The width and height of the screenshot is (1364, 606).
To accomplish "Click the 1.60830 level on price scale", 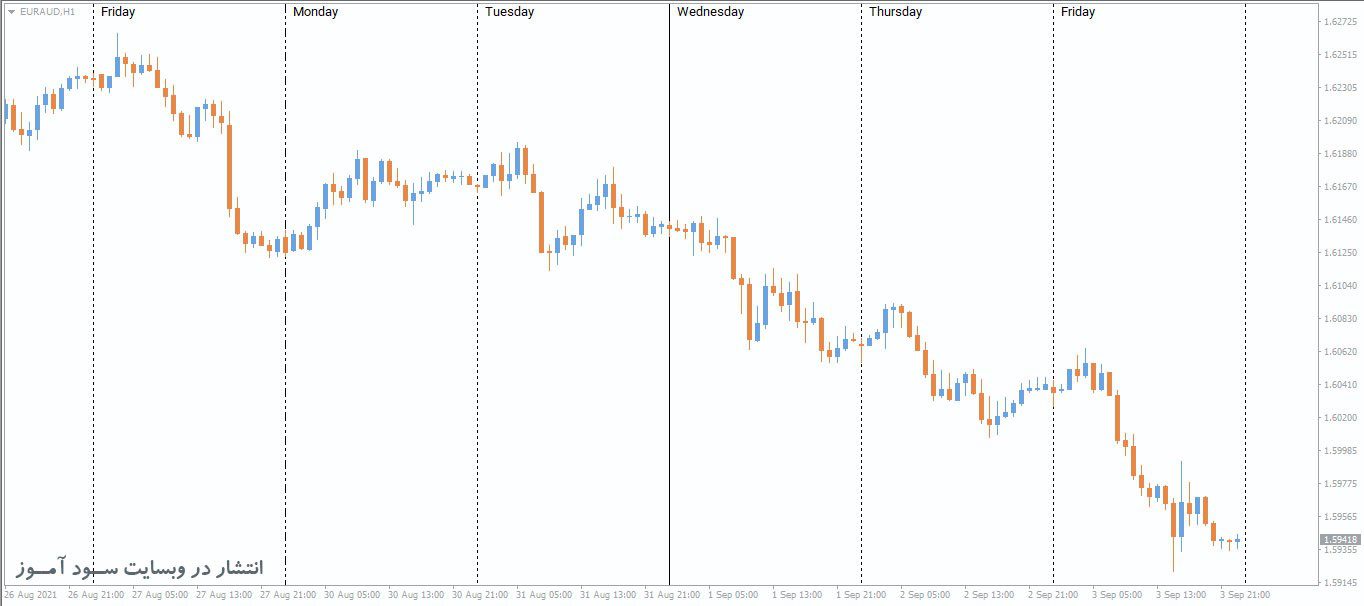I will pos(1339,318).
